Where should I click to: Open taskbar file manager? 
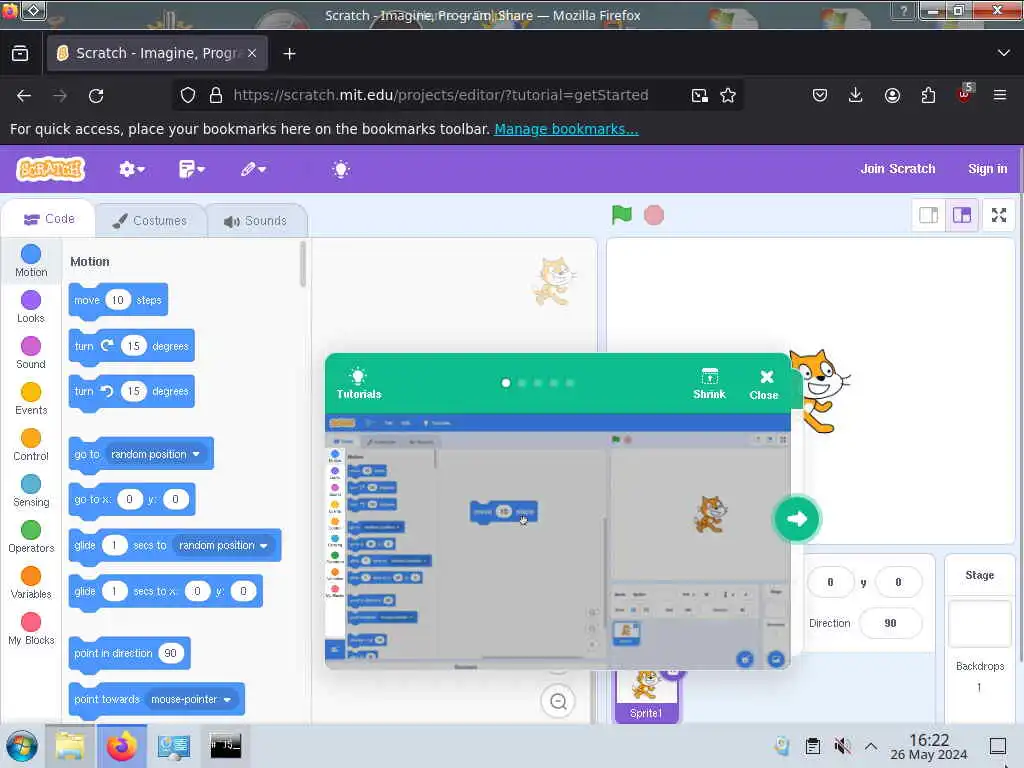click(x=70, y=746)
